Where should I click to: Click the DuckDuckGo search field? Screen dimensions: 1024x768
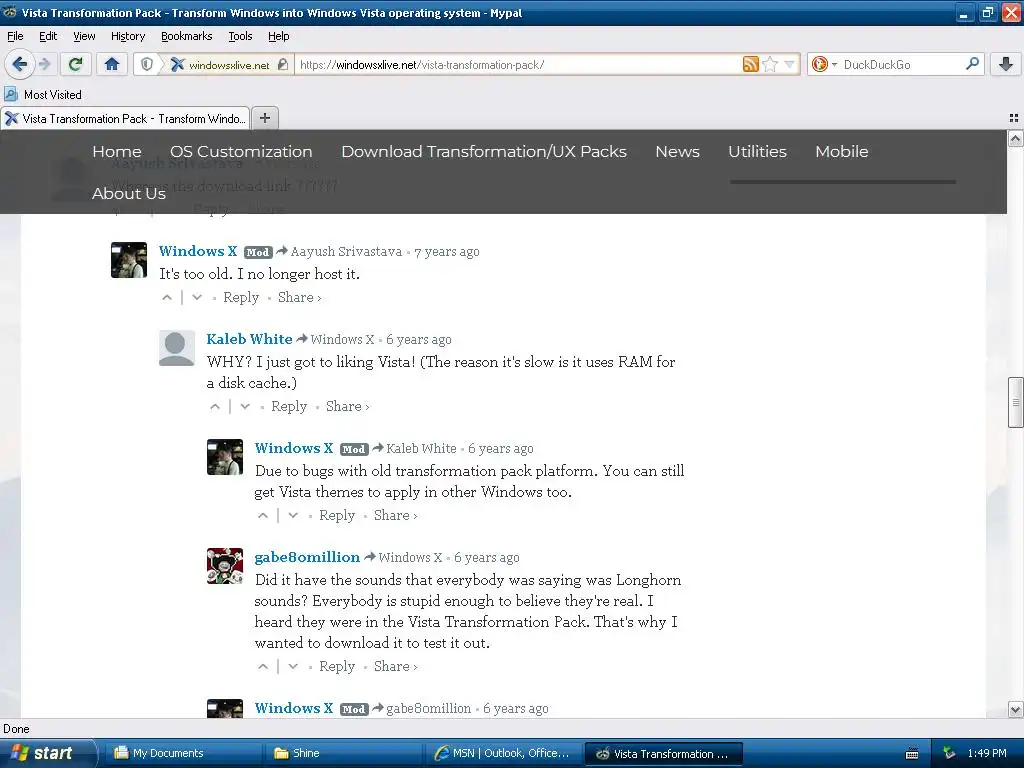(x=901, y=65)
